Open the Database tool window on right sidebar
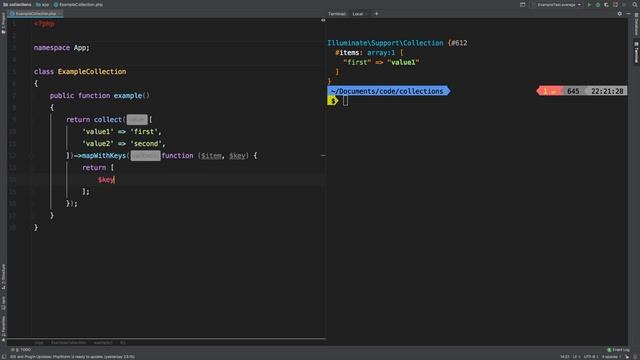The height and width of the screenshot is (360, 640). point(636,24)
